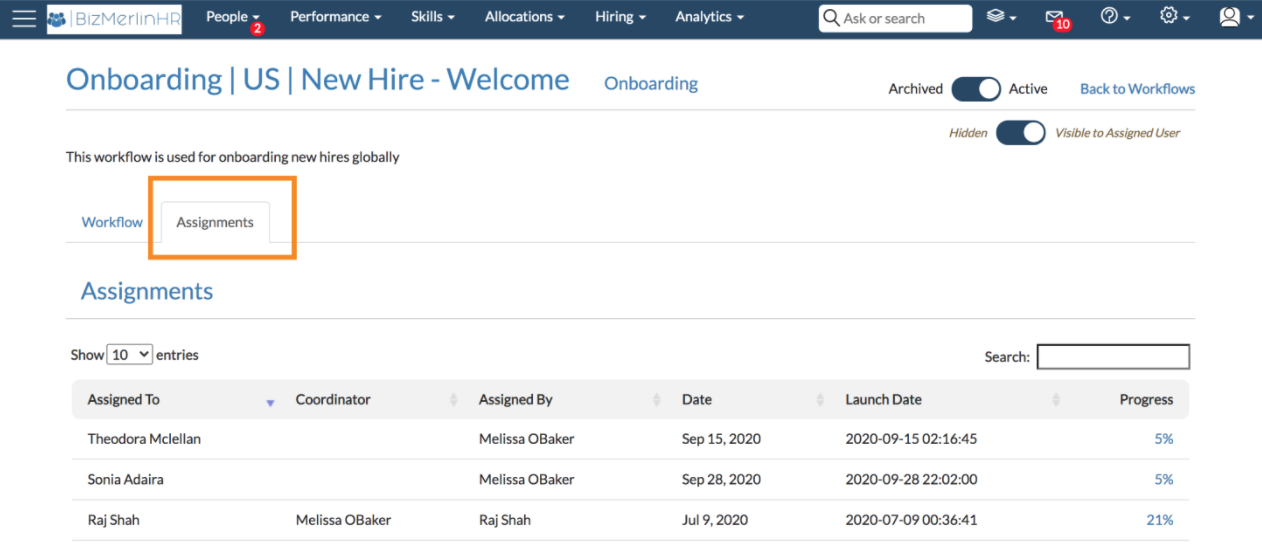Click Melissa OBaker in the Coordinator column
The width and height of the screenshot is (1262, 544).
click(x=343, y=520)
